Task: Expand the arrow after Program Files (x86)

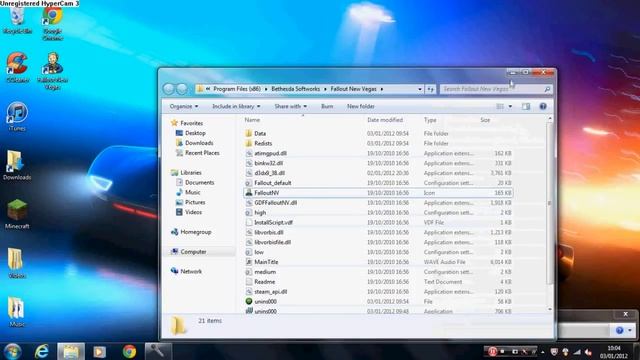Action: click(x=266, y=89)
